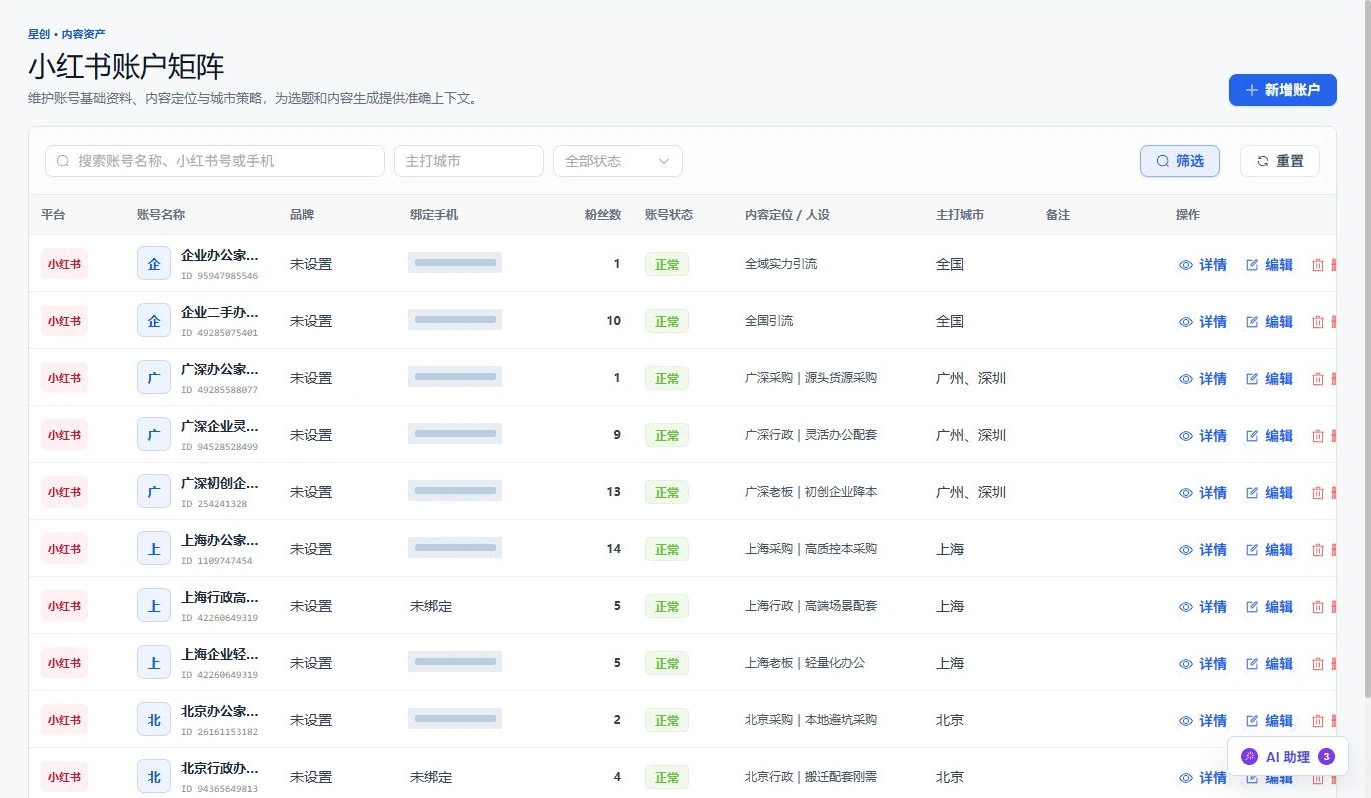Open 详情 for 广深办公家… account

[x=1203, y=379]
